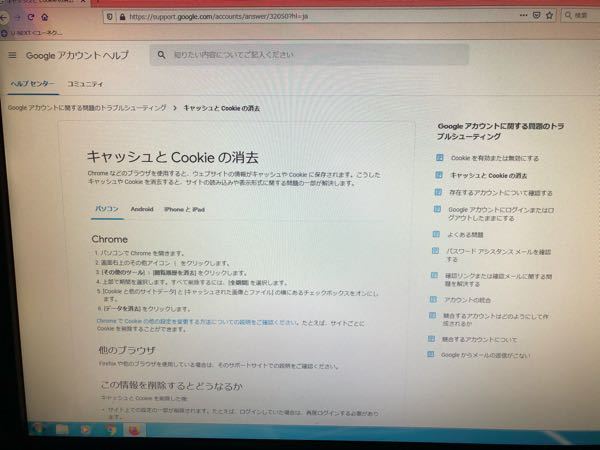Switch to the iPhone と iPad tab
The height and width of the screenshot is (450, 600).
click(x=184, y=209)
